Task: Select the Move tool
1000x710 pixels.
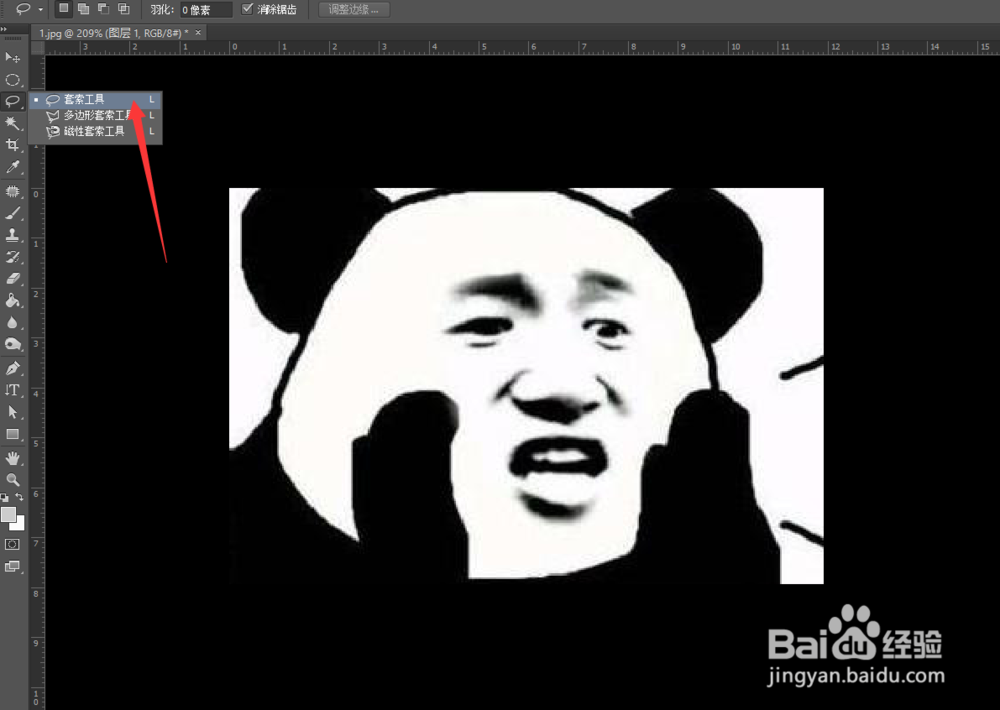Action: (12, 57)
